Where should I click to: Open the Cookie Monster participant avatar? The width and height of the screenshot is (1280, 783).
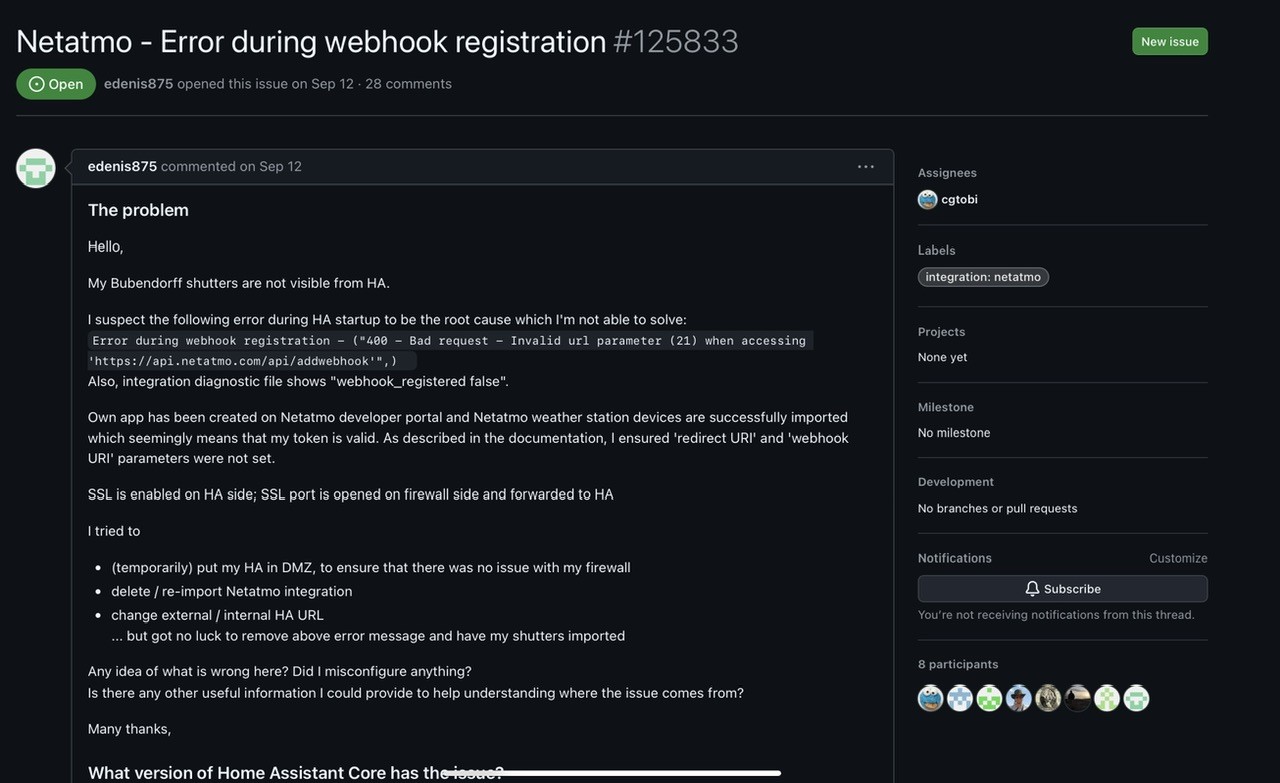(931, 698)
